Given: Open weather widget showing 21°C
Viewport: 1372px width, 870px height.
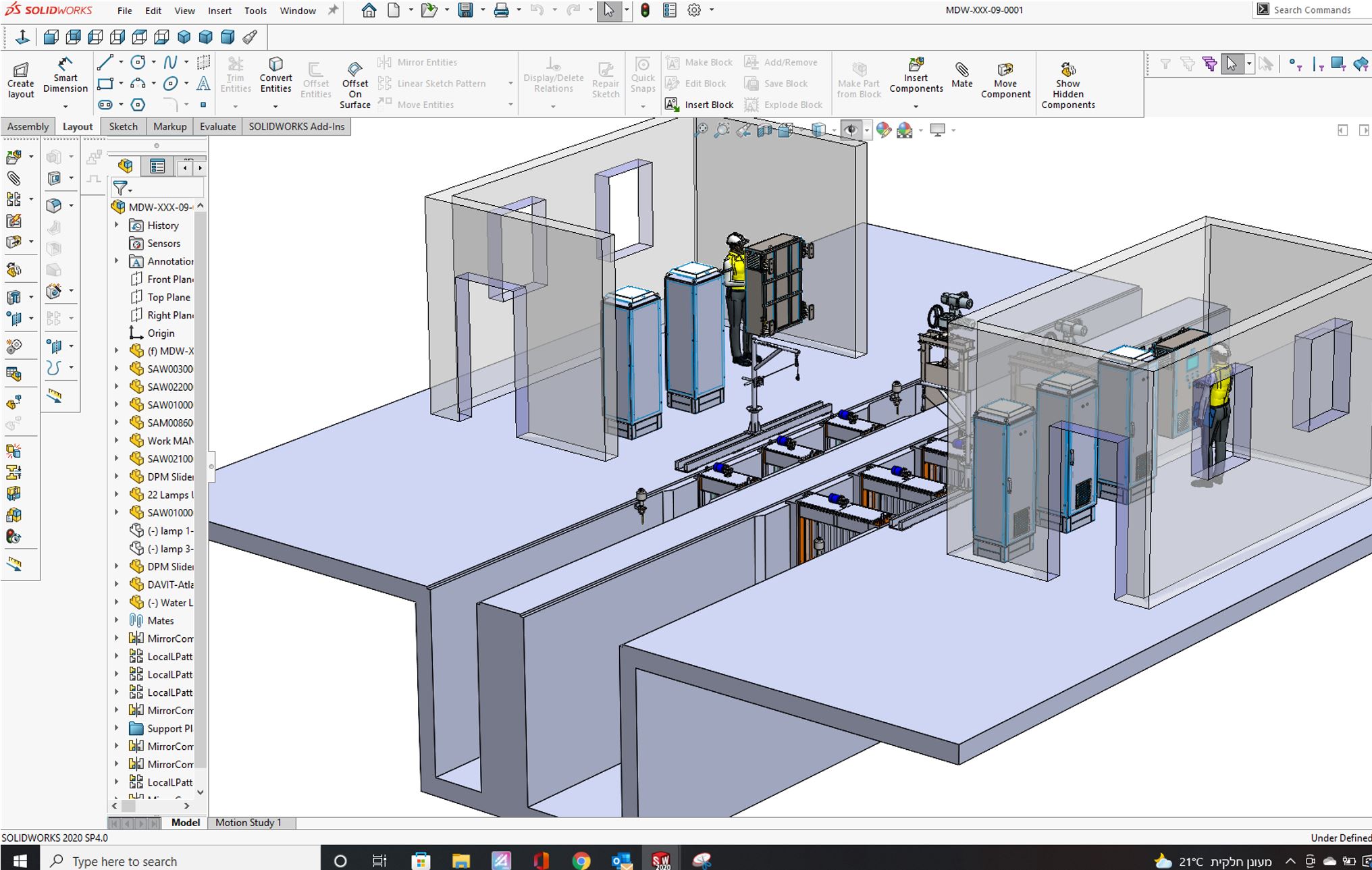Looking at the screenshot, I should pyautogui.click(x=1213, y=861).
